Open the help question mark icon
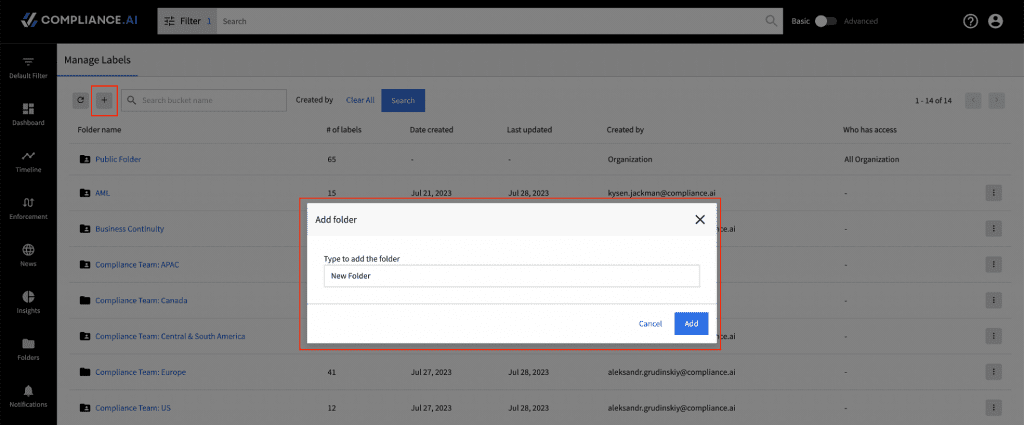 coord(970,21)
